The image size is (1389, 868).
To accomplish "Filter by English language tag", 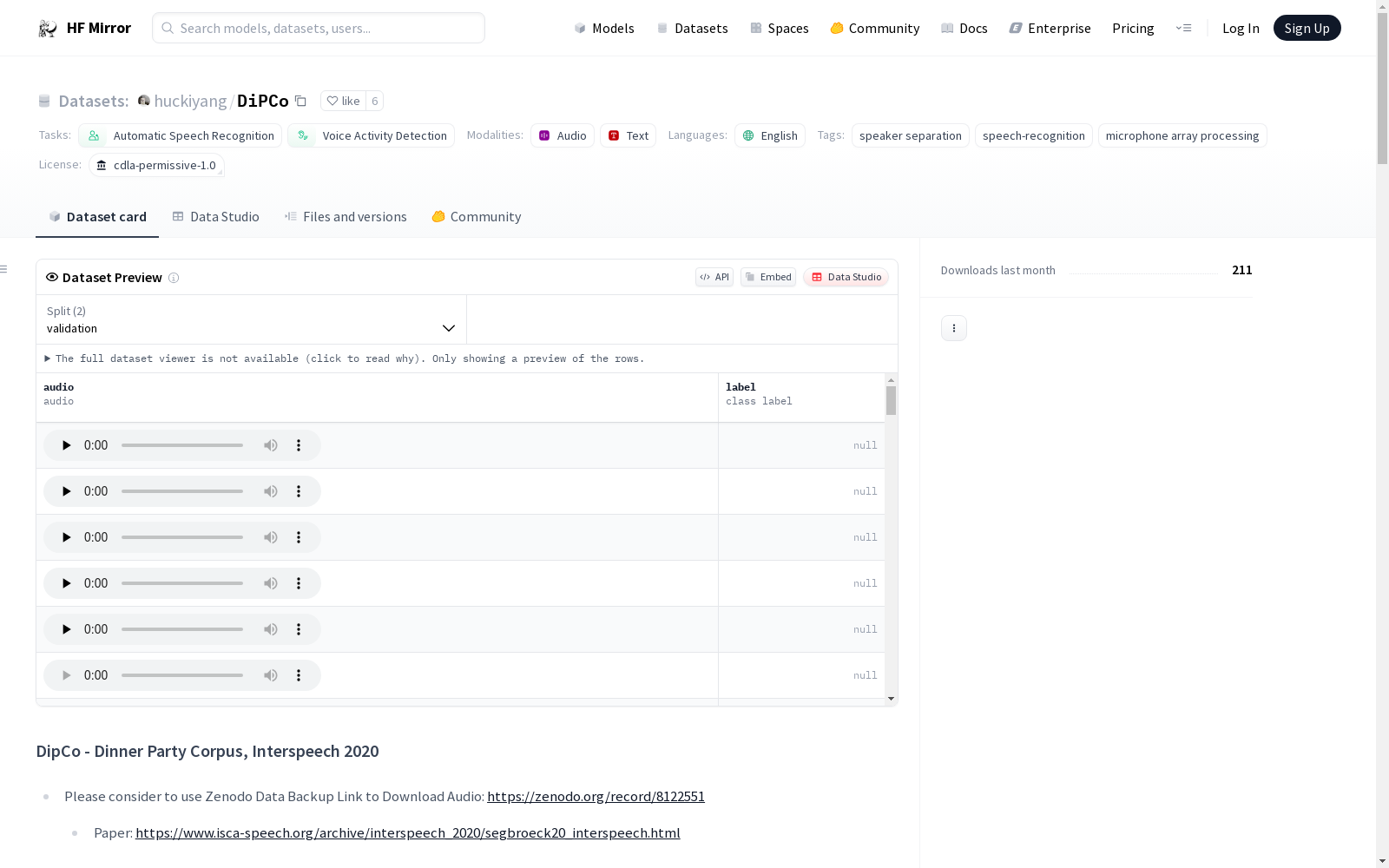I will 770,135.
